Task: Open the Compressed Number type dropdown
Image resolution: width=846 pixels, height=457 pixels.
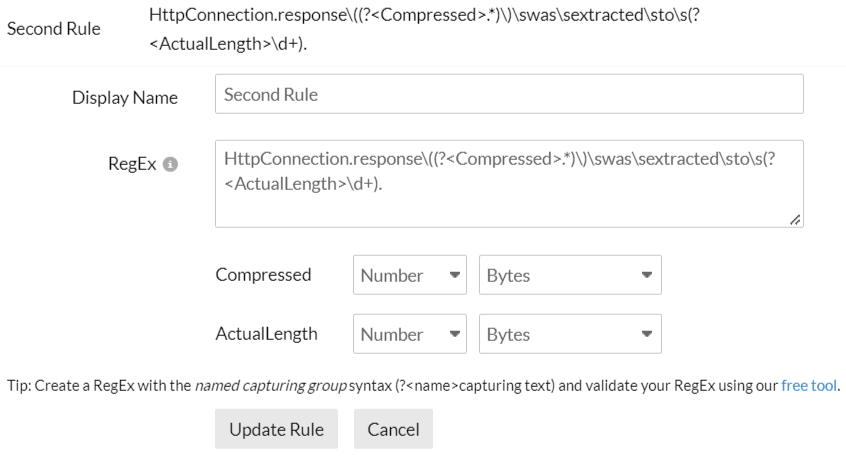Action: point(412,275)
